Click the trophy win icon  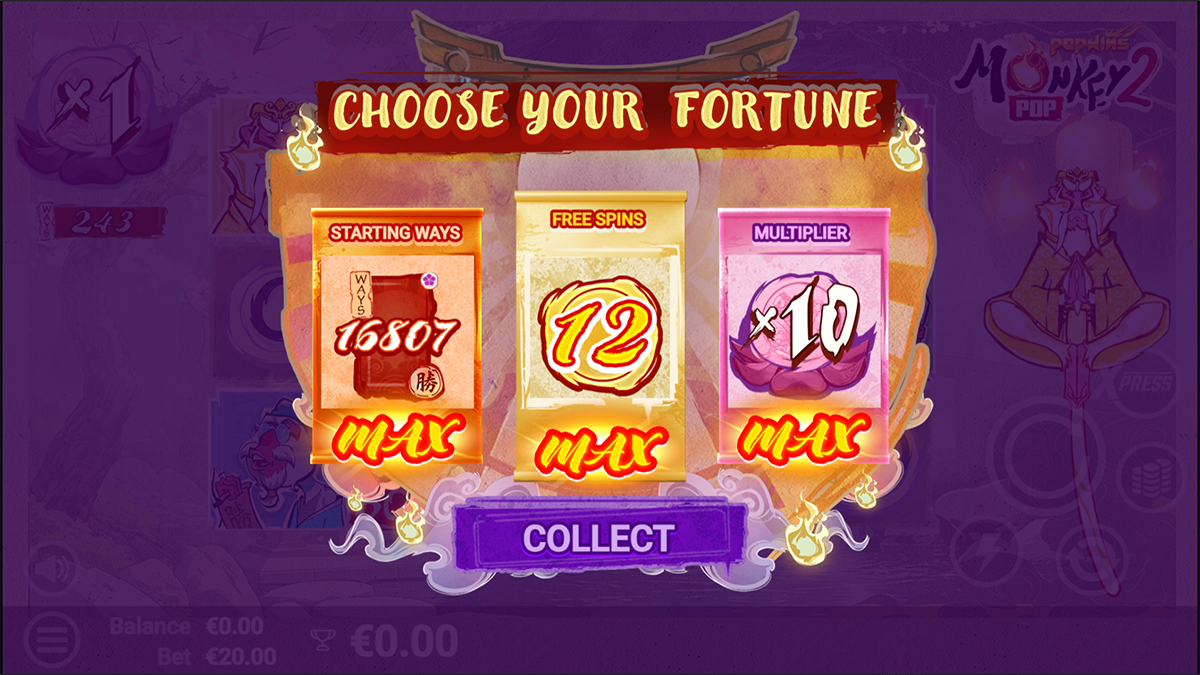point(321,640)
